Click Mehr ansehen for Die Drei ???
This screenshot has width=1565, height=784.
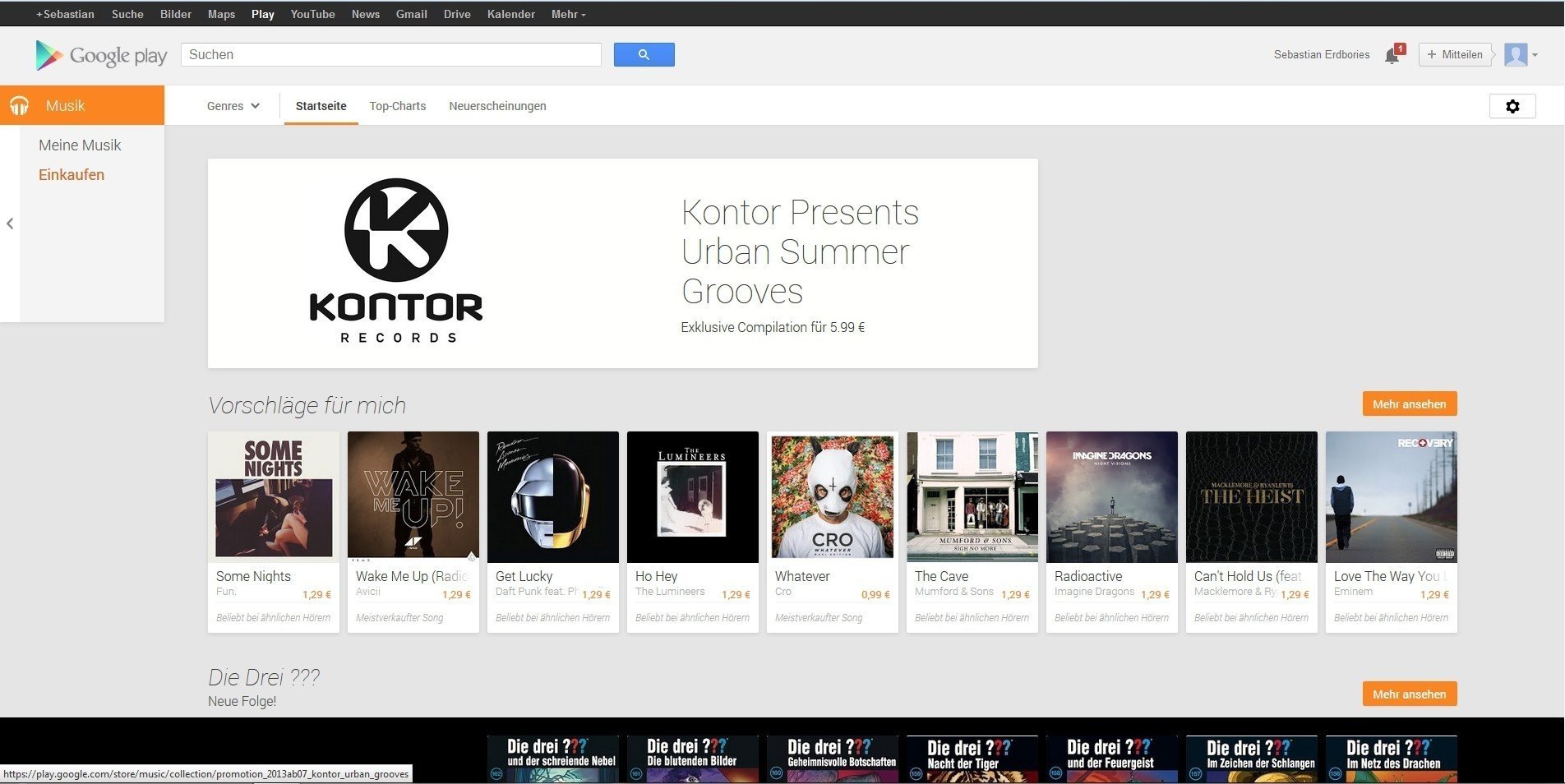coord(1409,694)
